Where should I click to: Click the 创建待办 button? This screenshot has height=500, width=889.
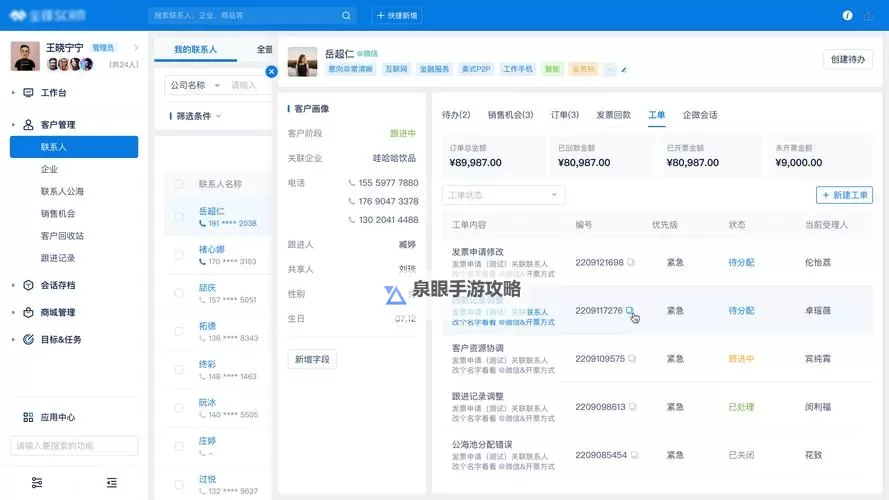848,60
